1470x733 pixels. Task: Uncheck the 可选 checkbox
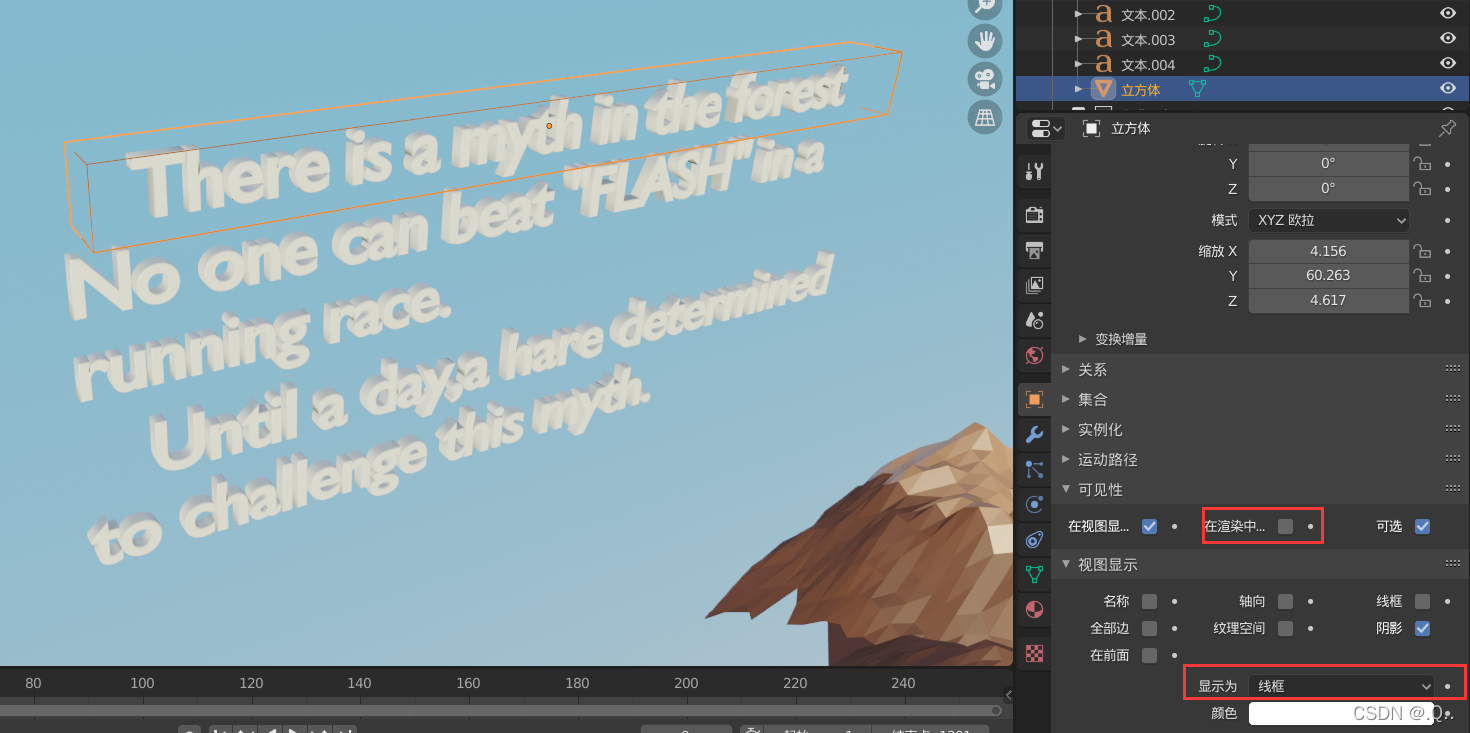1422,526
